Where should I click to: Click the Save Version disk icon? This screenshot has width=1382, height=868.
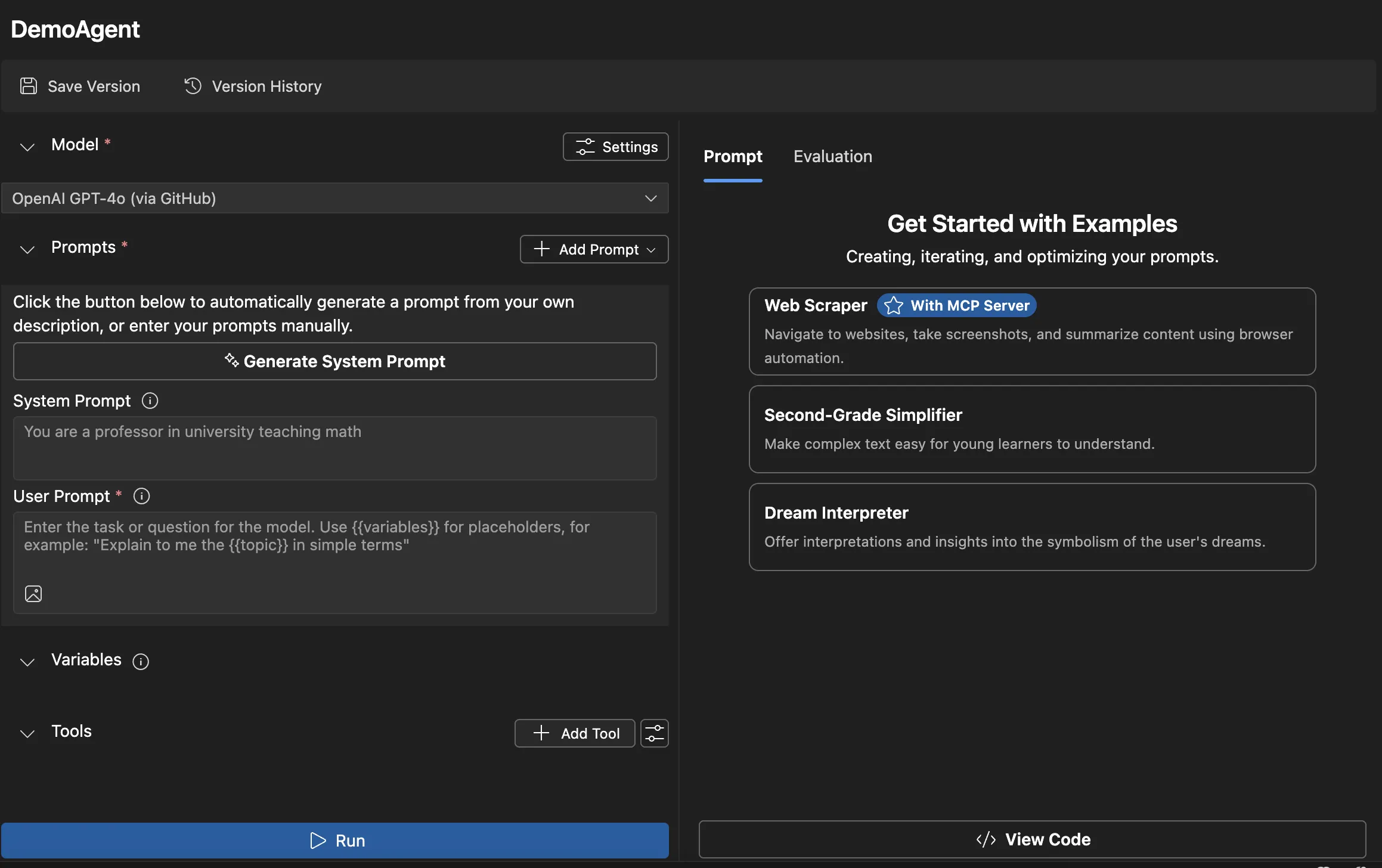[29, 86]
